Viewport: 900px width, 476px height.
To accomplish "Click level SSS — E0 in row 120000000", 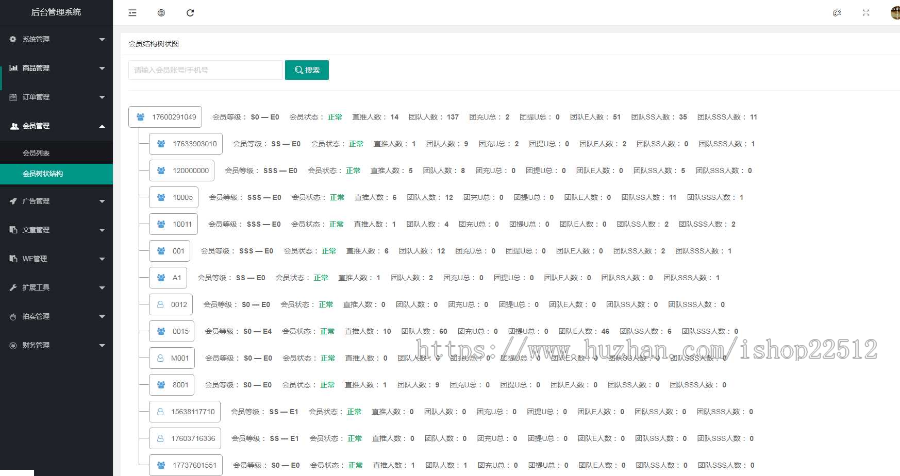I will point(280,171).
